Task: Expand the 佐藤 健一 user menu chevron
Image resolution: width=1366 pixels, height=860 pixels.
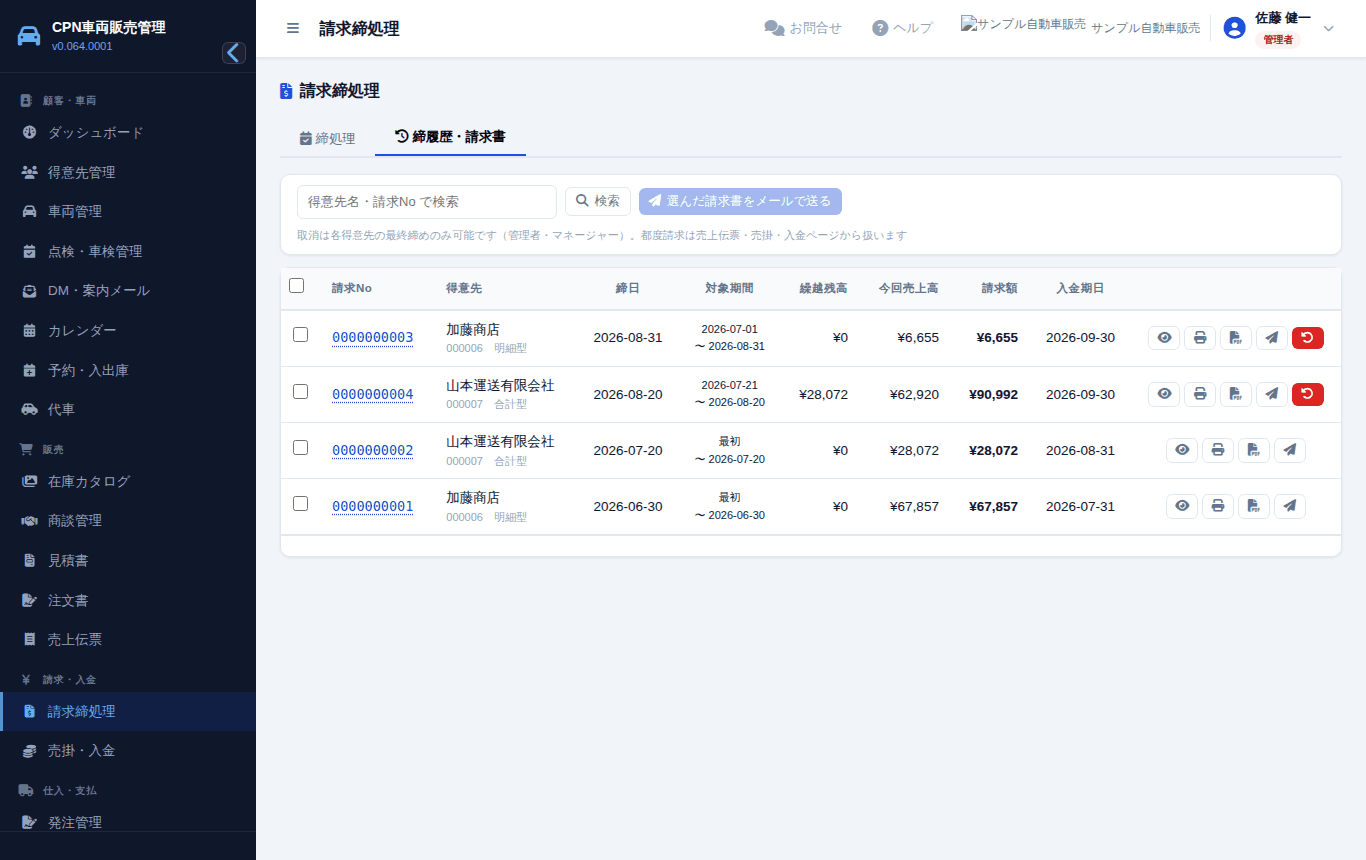Action: 1328,28
